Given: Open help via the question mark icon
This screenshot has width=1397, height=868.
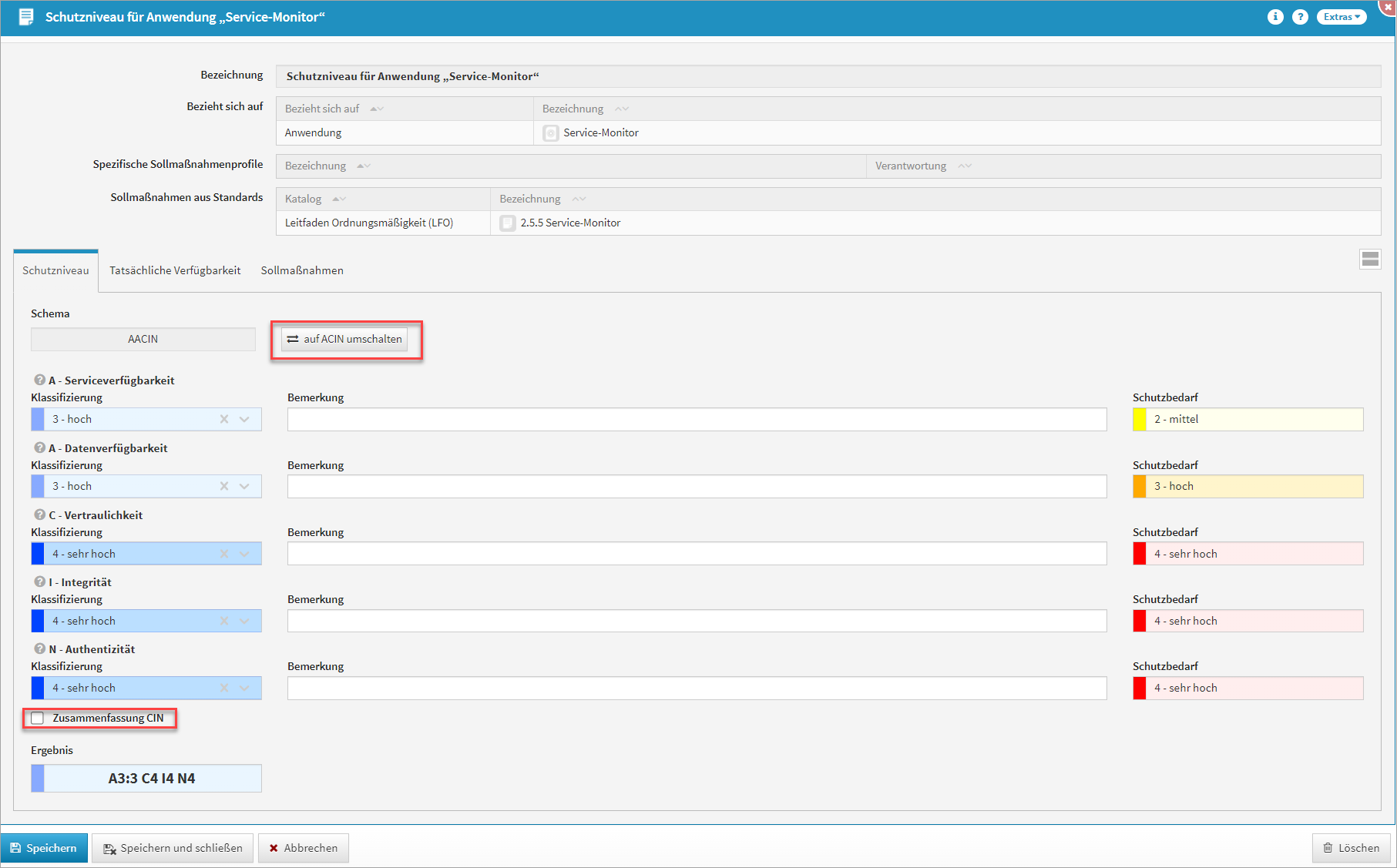Looking at the screenshot, I should (1300, 17).
